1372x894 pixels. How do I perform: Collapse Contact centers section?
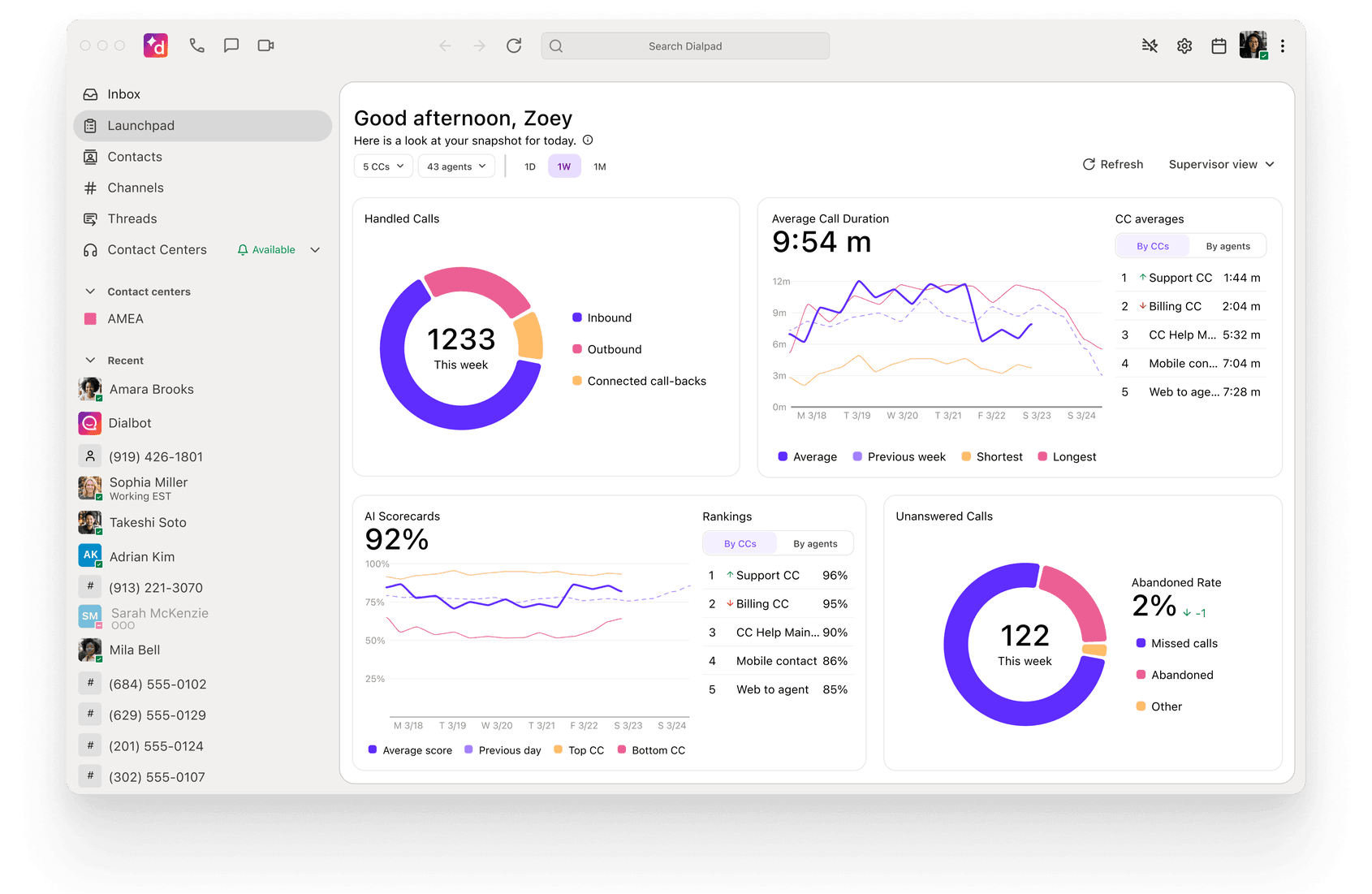point(90,292)
